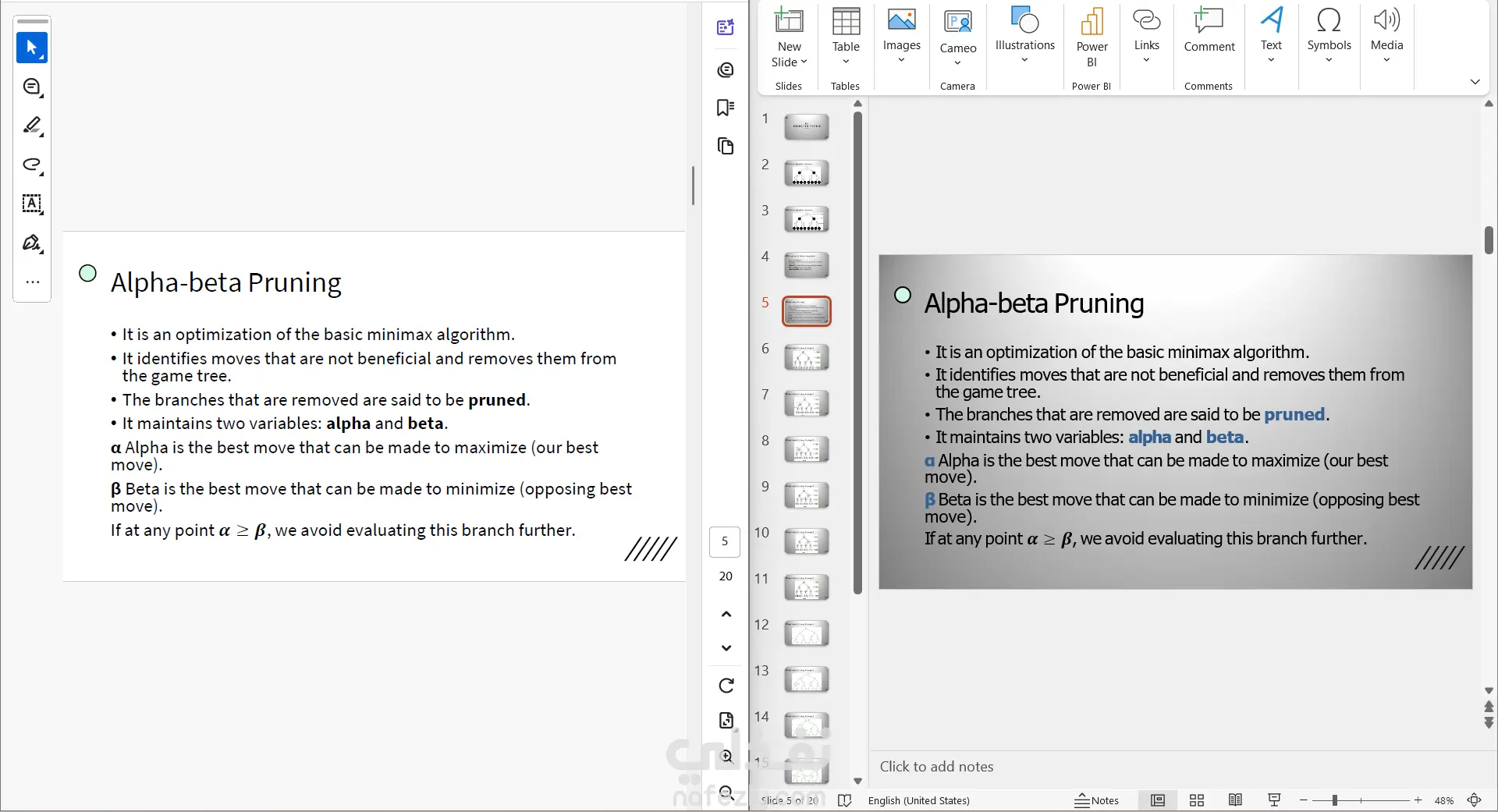Click Slide 5 of 20 status indicator
Image resolution: width=1498 pixels, height=812 pixels.
click(790, 800)
